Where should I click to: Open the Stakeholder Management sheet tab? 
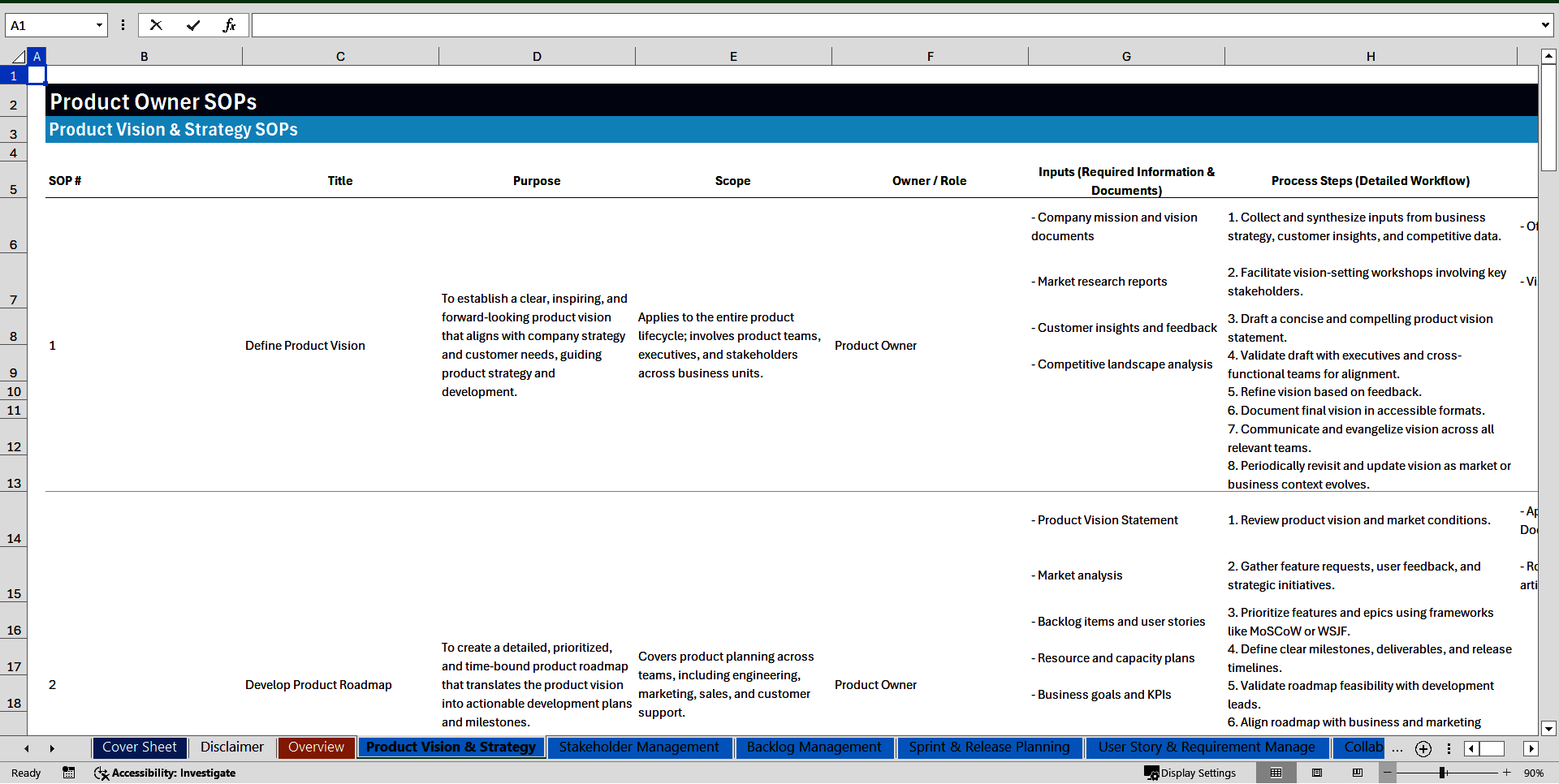pyautogui.click(x=639, y=747)
